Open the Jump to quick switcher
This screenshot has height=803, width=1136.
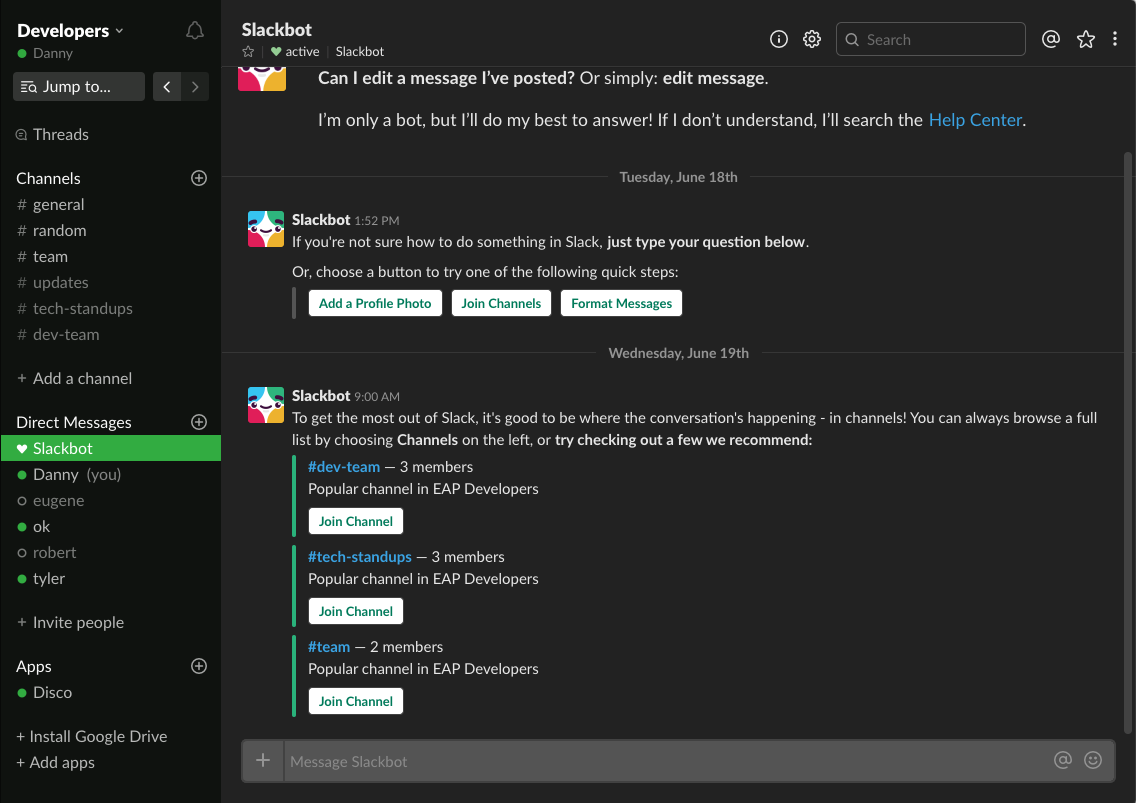(79, 86)
